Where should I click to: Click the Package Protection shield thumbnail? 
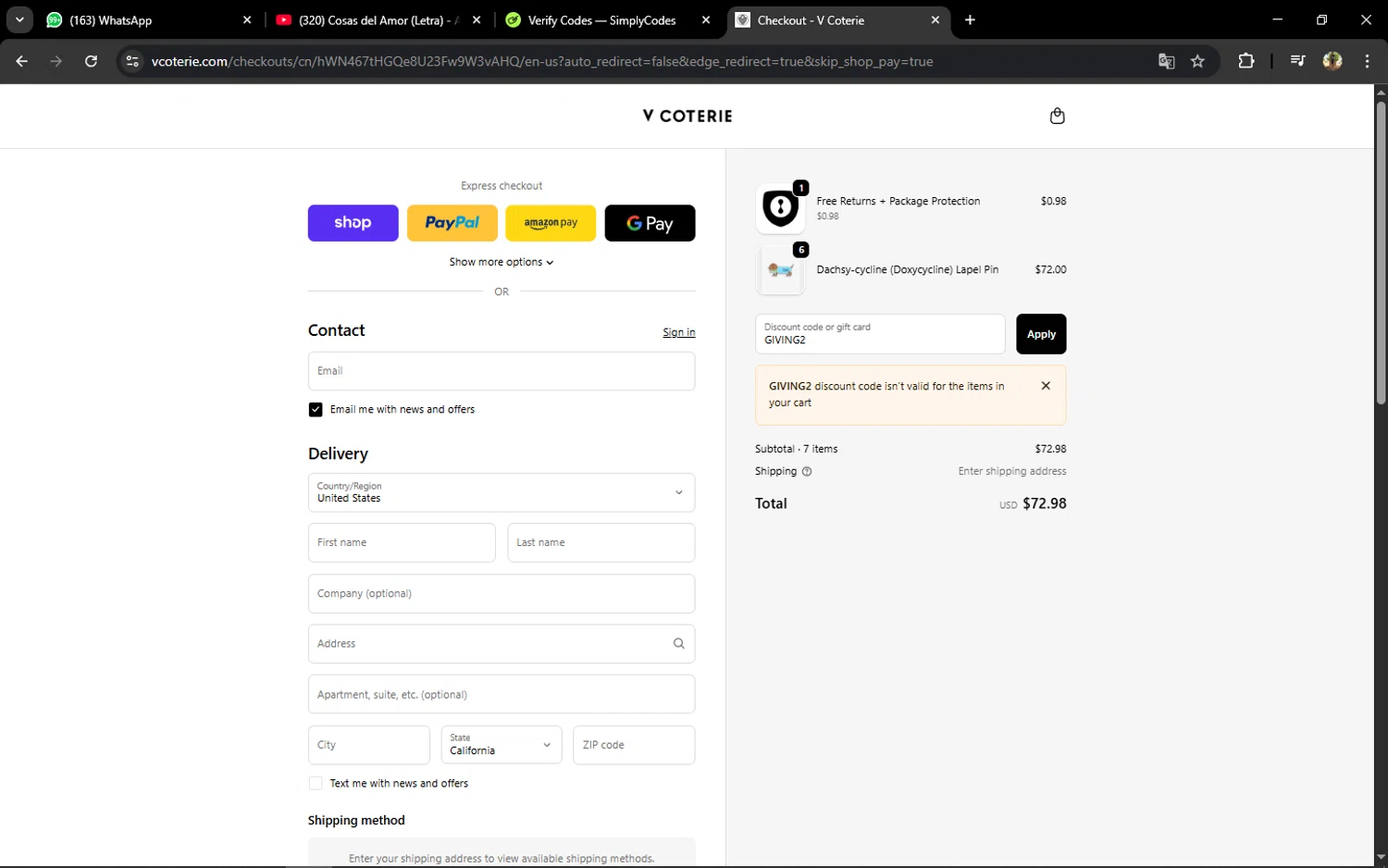(780, 208)
